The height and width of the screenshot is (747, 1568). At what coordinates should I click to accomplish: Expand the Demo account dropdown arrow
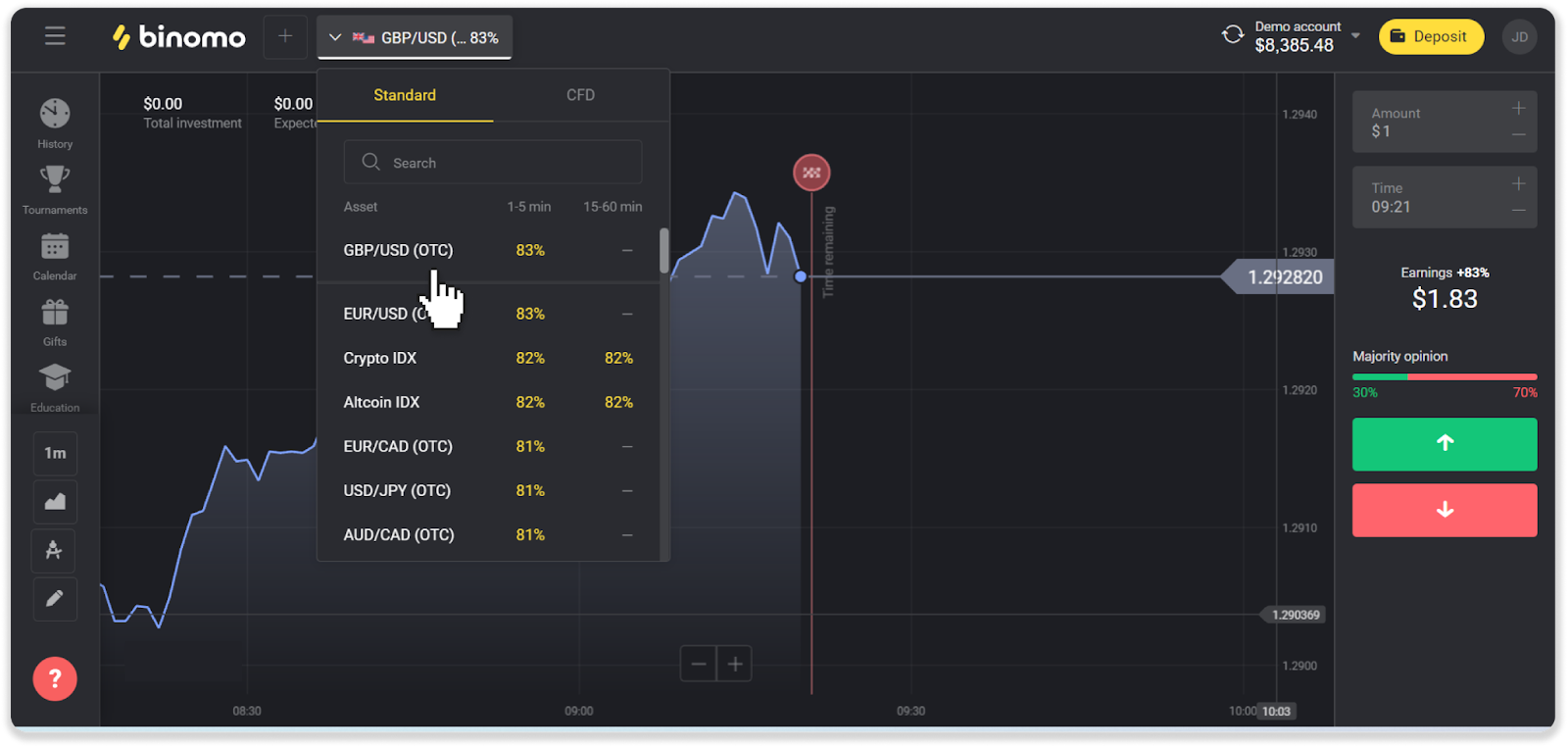pos(1355,36)
